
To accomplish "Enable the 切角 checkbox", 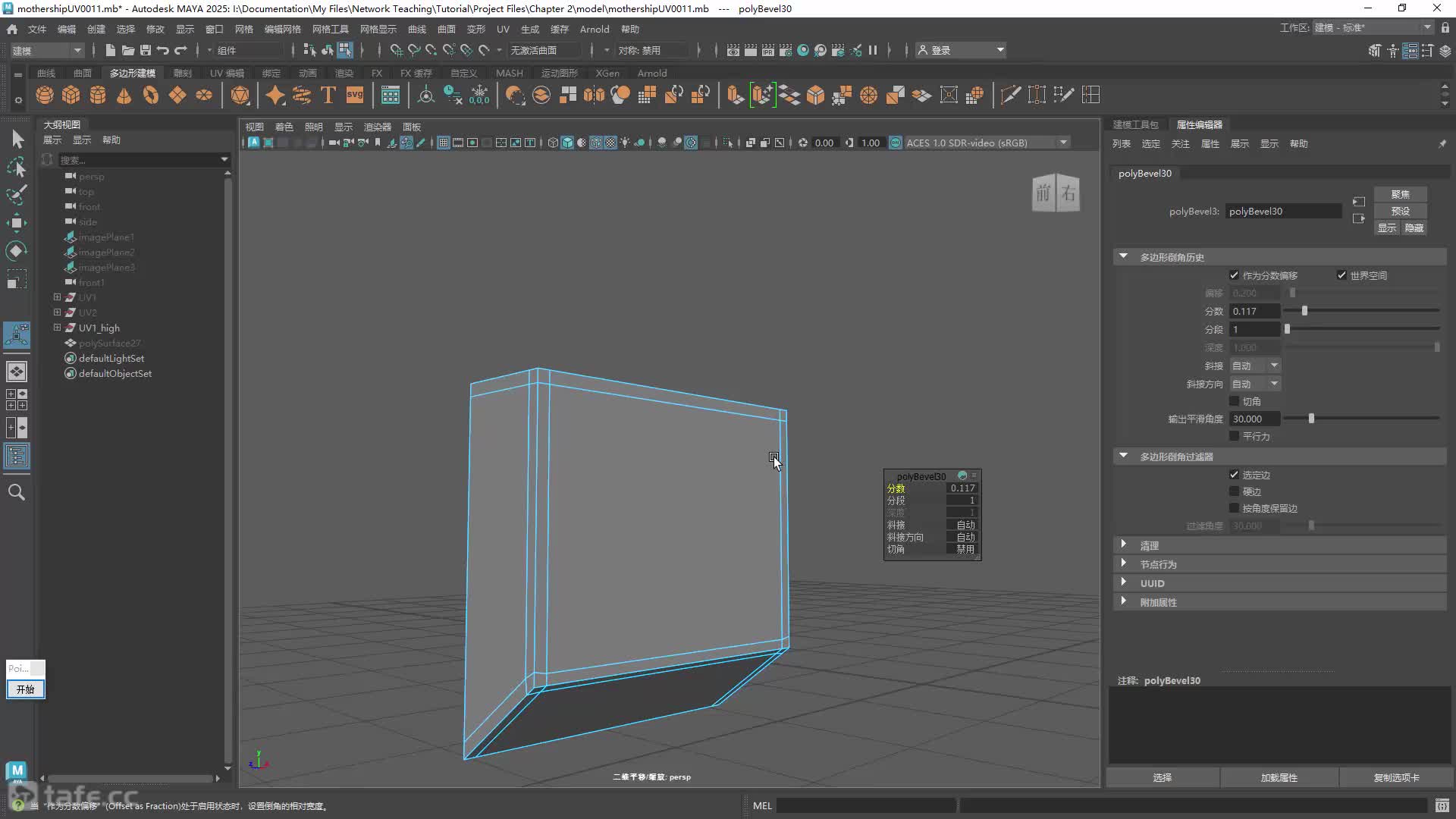I will tap(1234, 401).
